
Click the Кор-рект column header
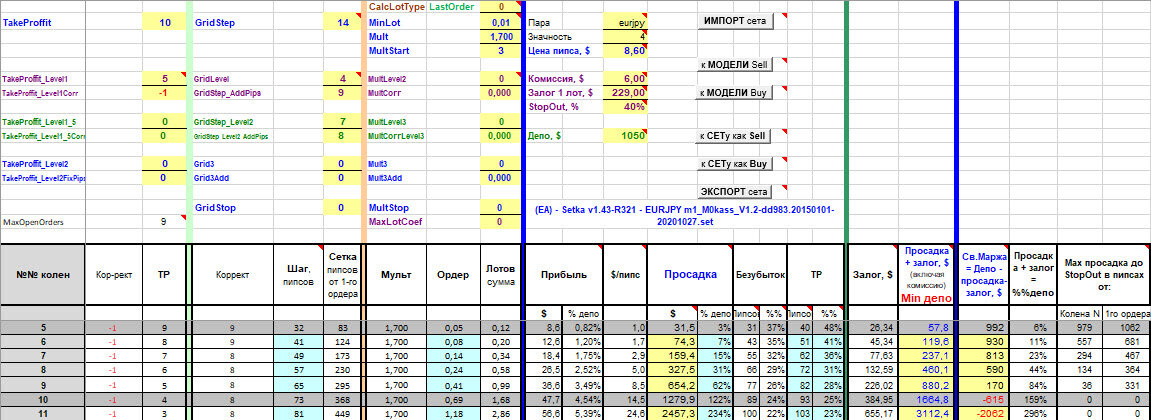click(x=115, y=275)
